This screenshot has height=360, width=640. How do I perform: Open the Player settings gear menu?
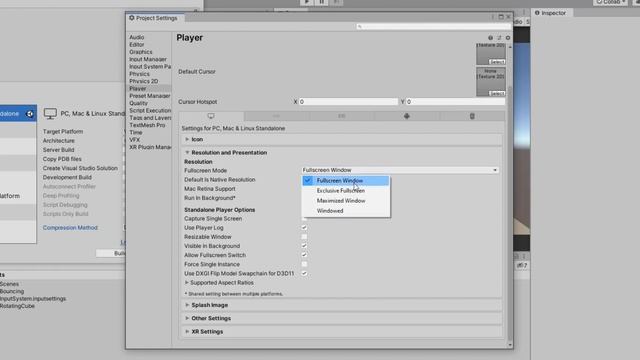pos(508,38)
